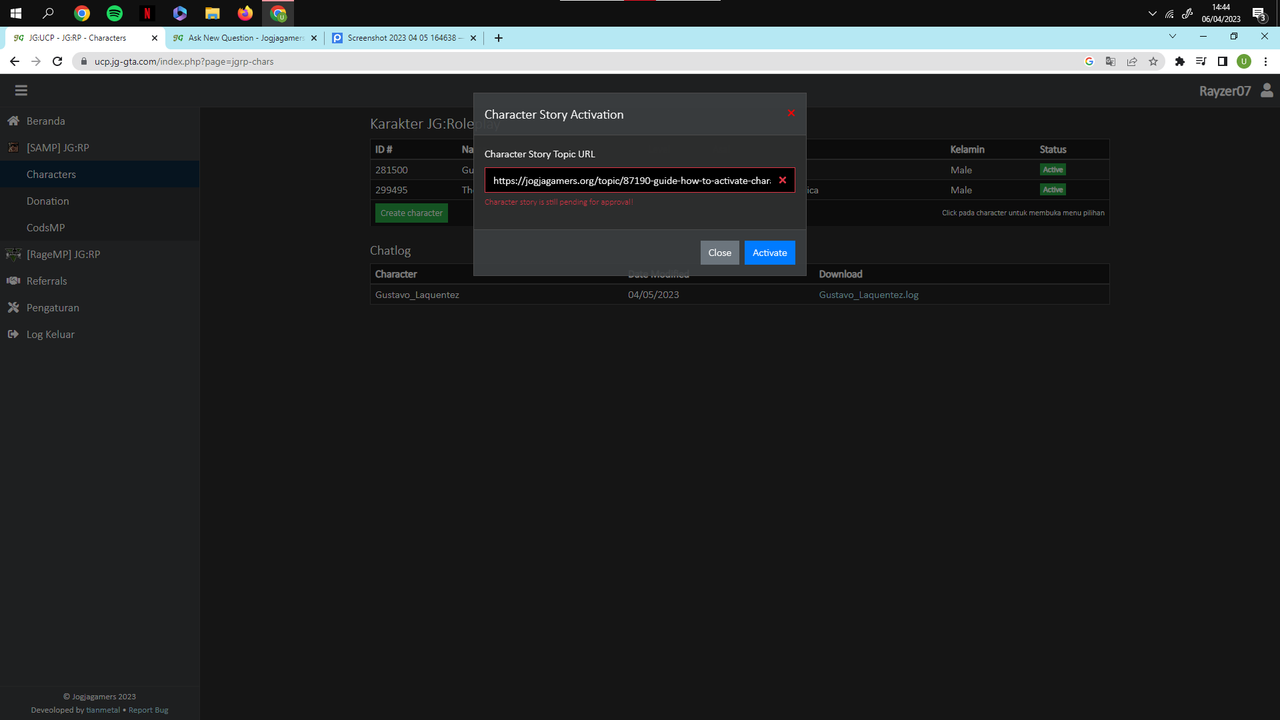Click the Character Story Topic URL field

tap(640, 180)
